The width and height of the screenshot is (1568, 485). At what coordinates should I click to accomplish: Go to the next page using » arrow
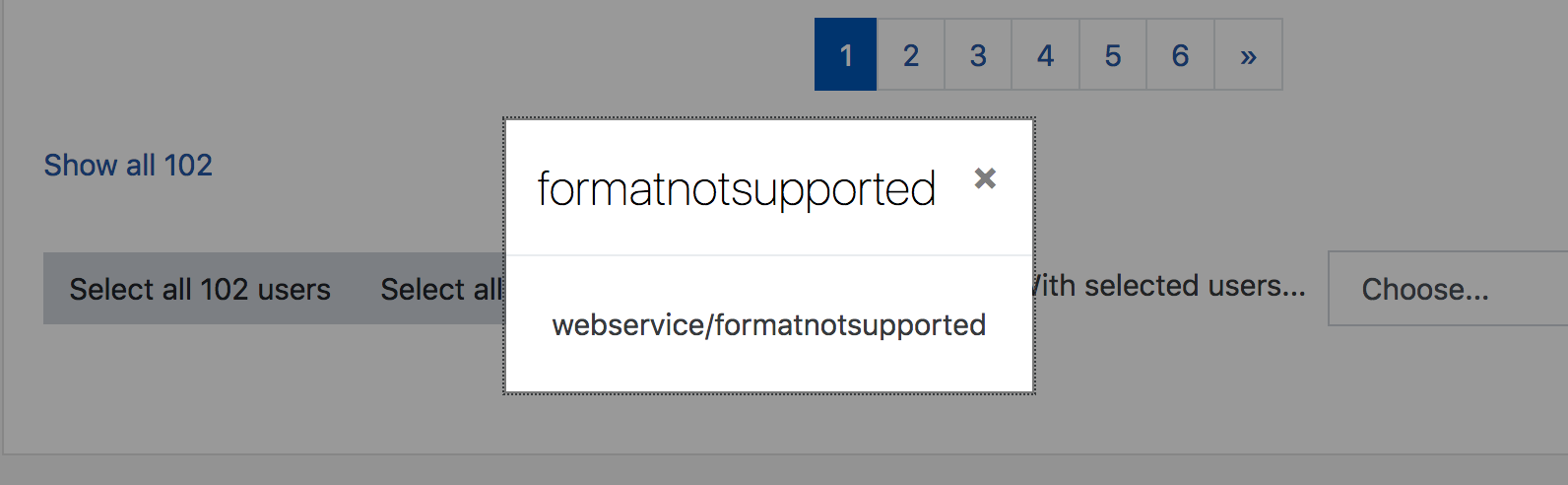point(1248,55)
